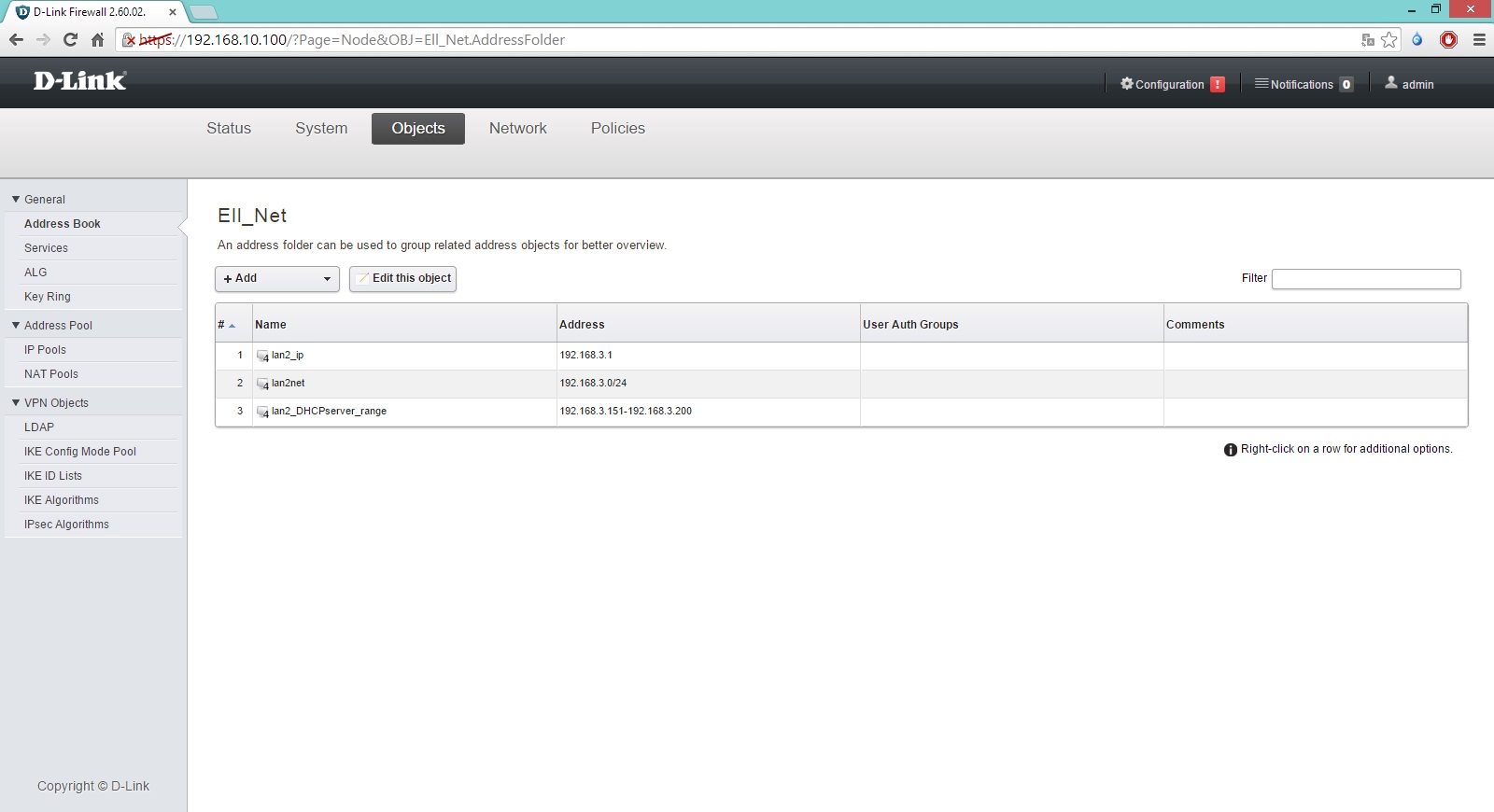
Task: Click the red configuration alert badge
Action: 1218,84
